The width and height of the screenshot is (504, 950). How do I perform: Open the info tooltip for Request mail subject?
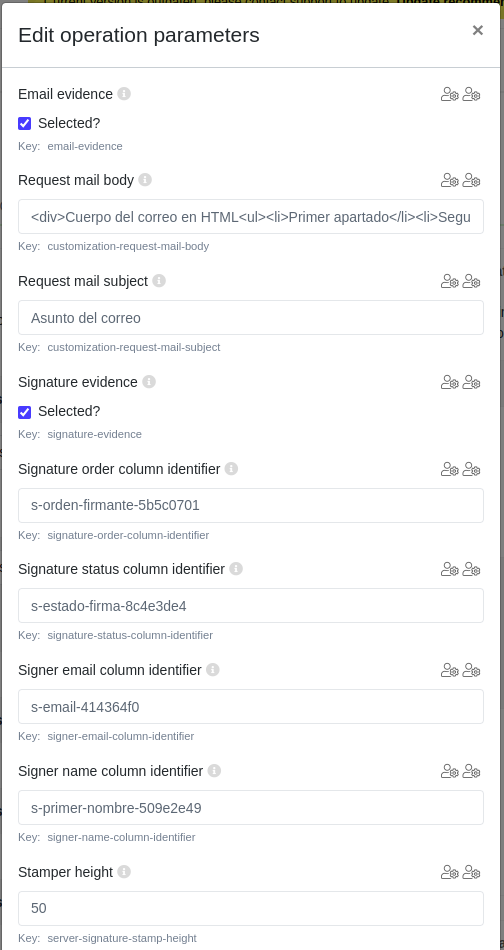tap(159, 281)
